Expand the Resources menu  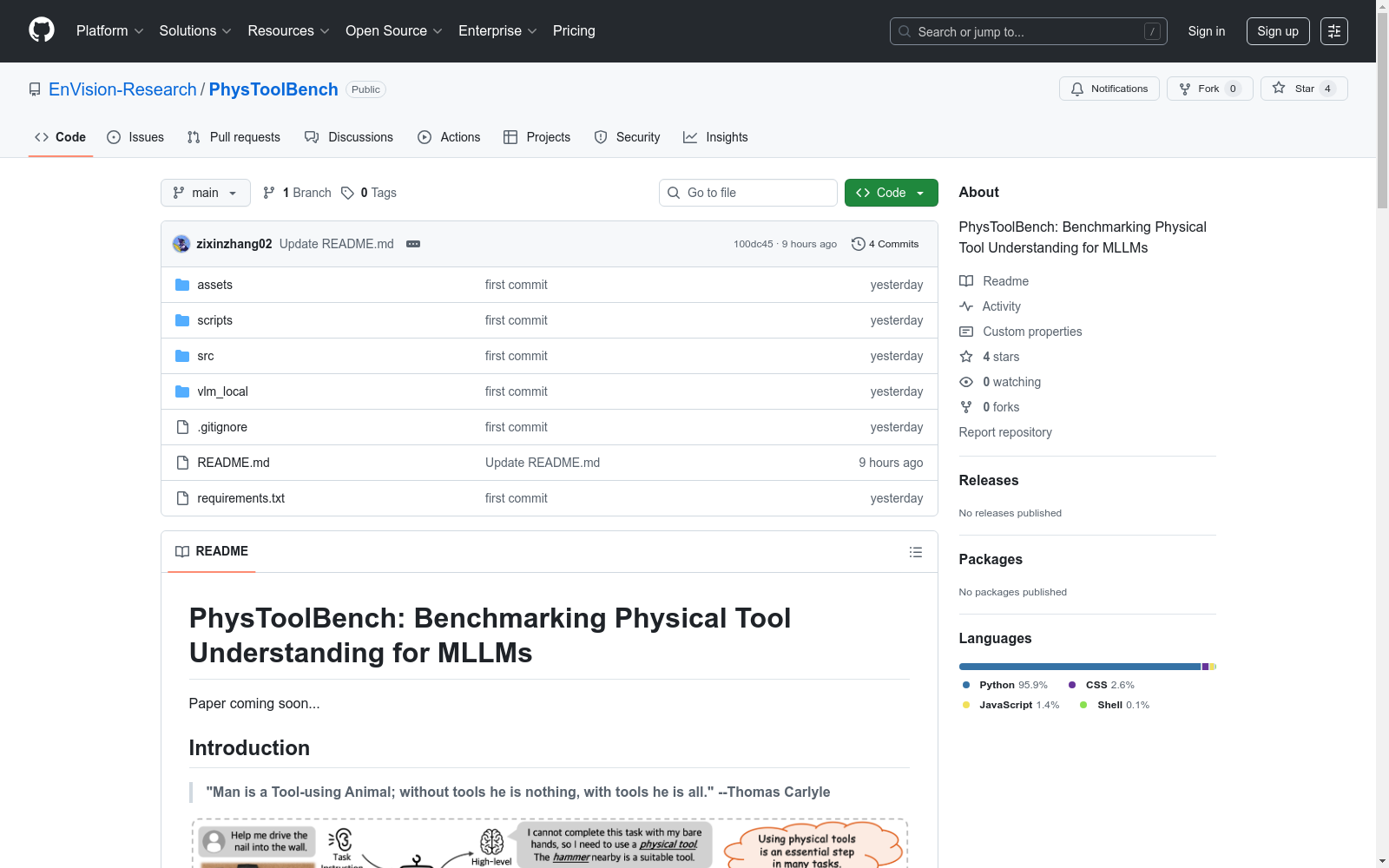(x=288, y=31)
